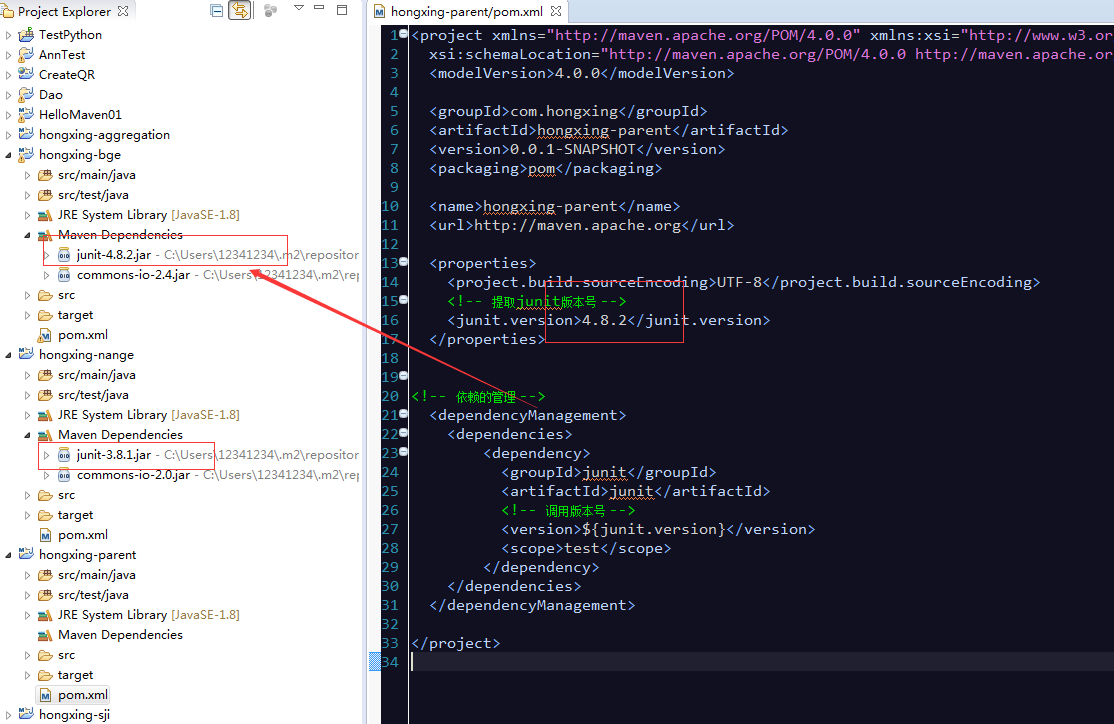The image size is (1114, 724).
Task: Click JRE System Library icon under hongxing-bge
Action: [45, 215]
